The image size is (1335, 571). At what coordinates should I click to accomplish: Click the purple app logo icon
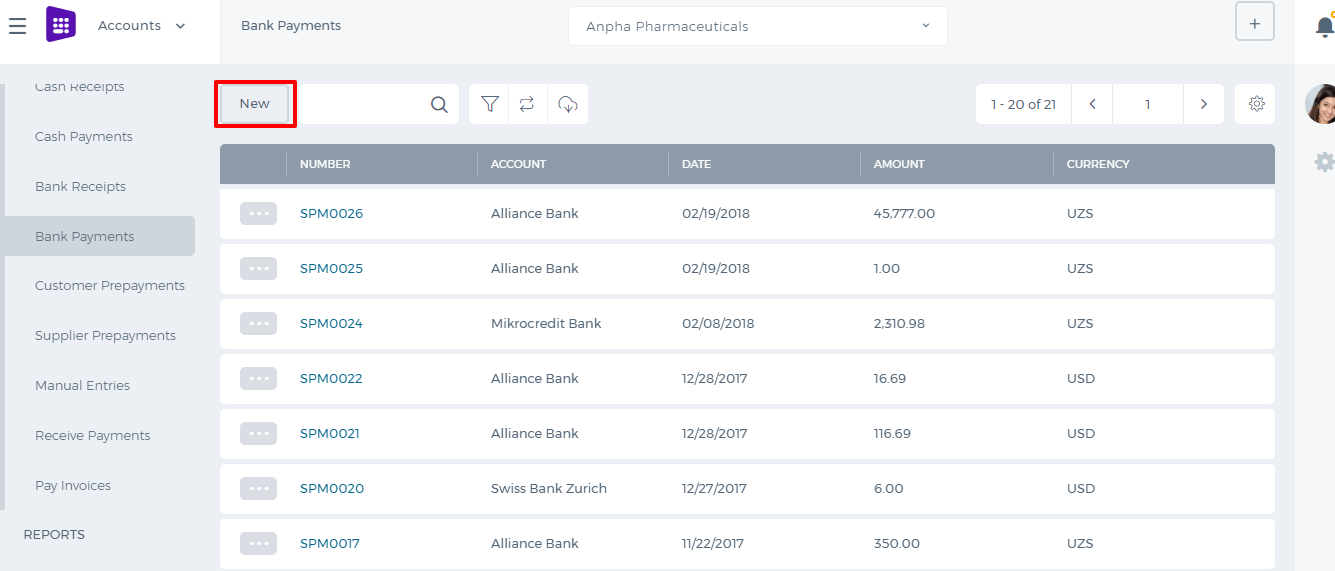pos(61,25)
